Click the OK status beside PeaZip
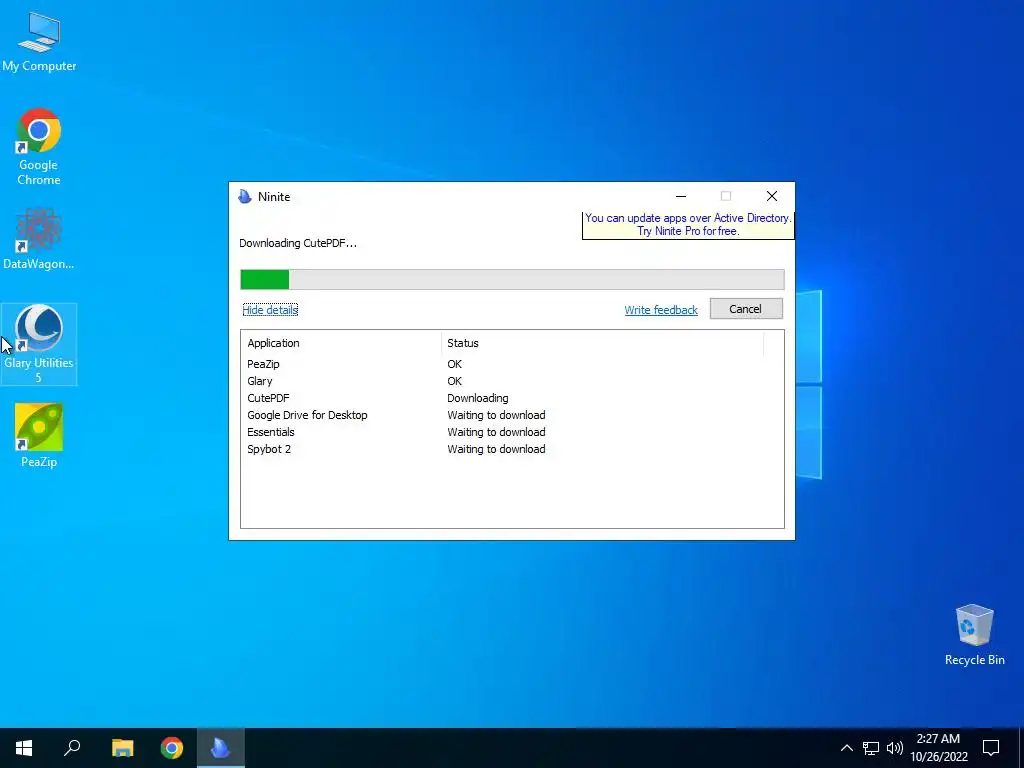This screenshot has width=1024, height=768. (455, 364)
